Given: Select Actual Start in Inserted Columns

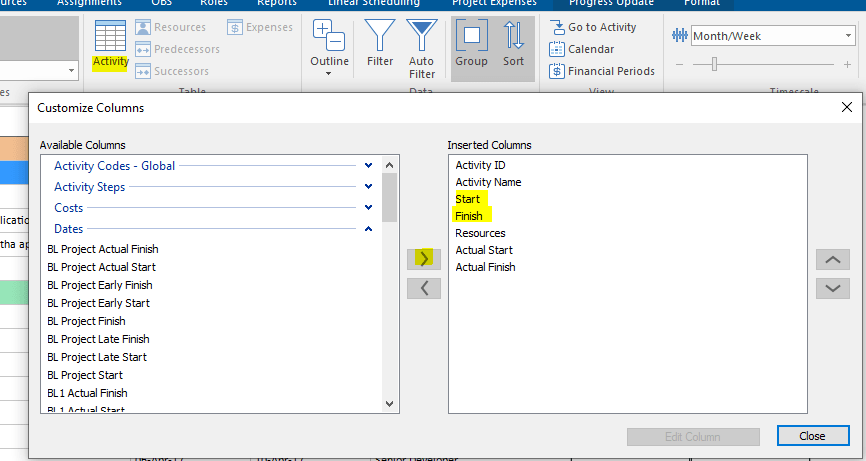Looking at the screenshot, I should tap(484, 250).
